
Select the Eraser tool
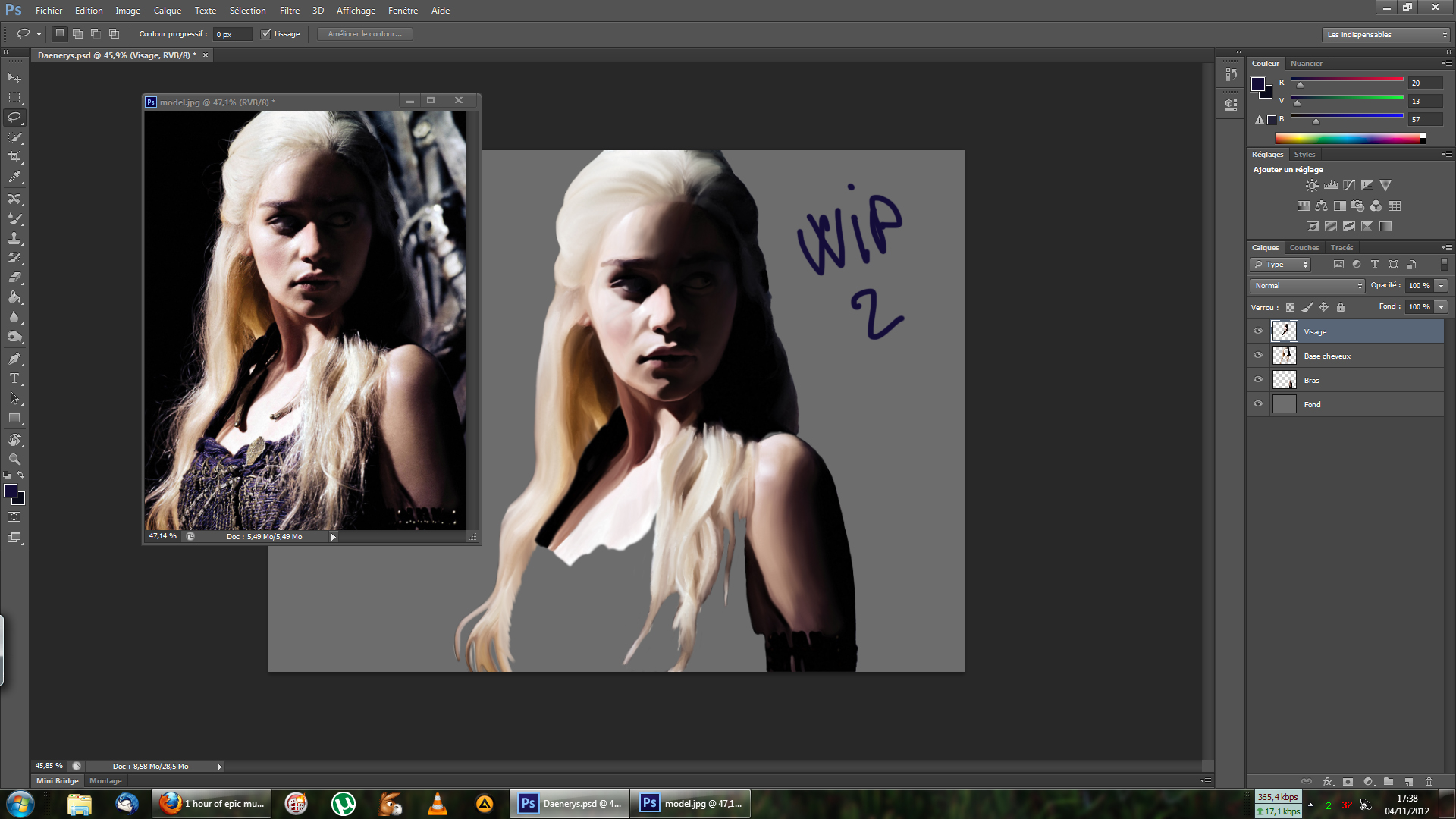click(x=14, y=278)
